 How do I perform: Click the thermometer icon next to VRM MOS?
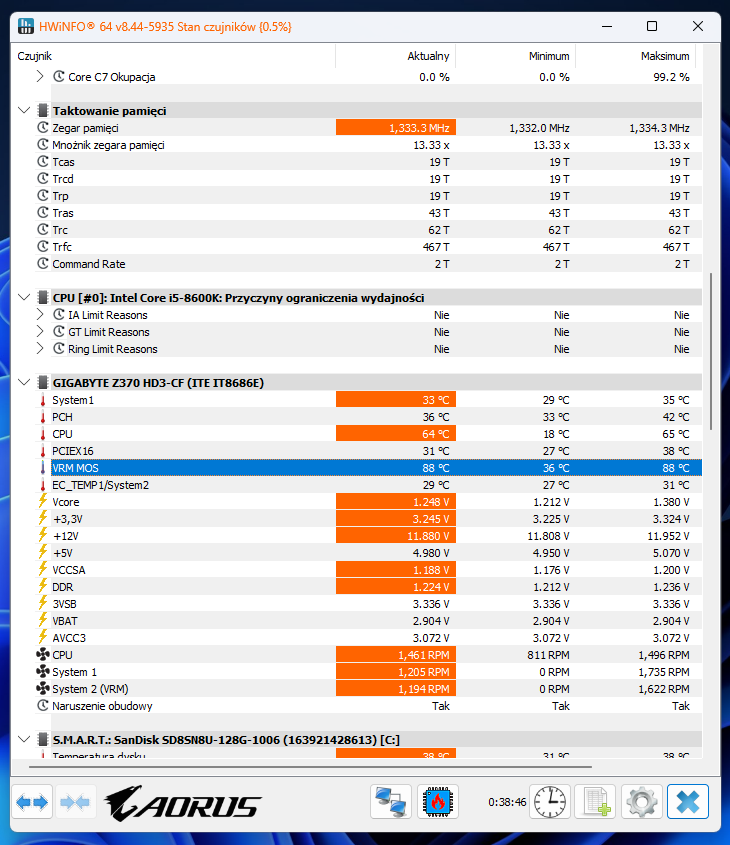pos(43,468)
